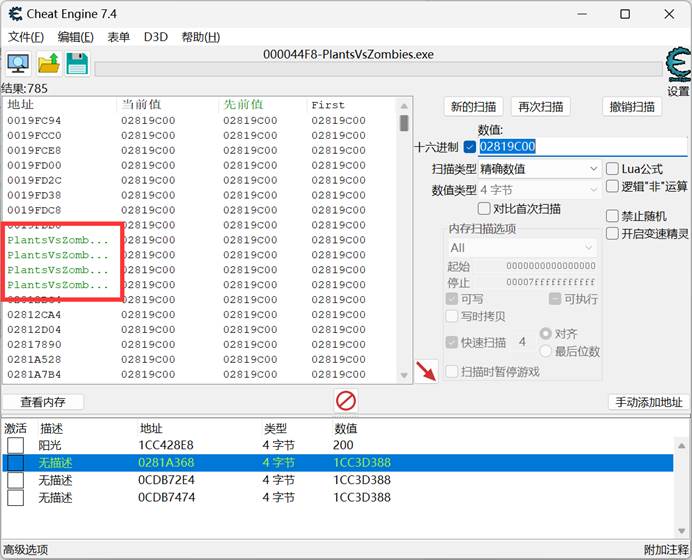The height and width of the screenshot is (560, 692).
Task: Toggle the 写时拷贝 checkbox
Action: coord(452,316)
